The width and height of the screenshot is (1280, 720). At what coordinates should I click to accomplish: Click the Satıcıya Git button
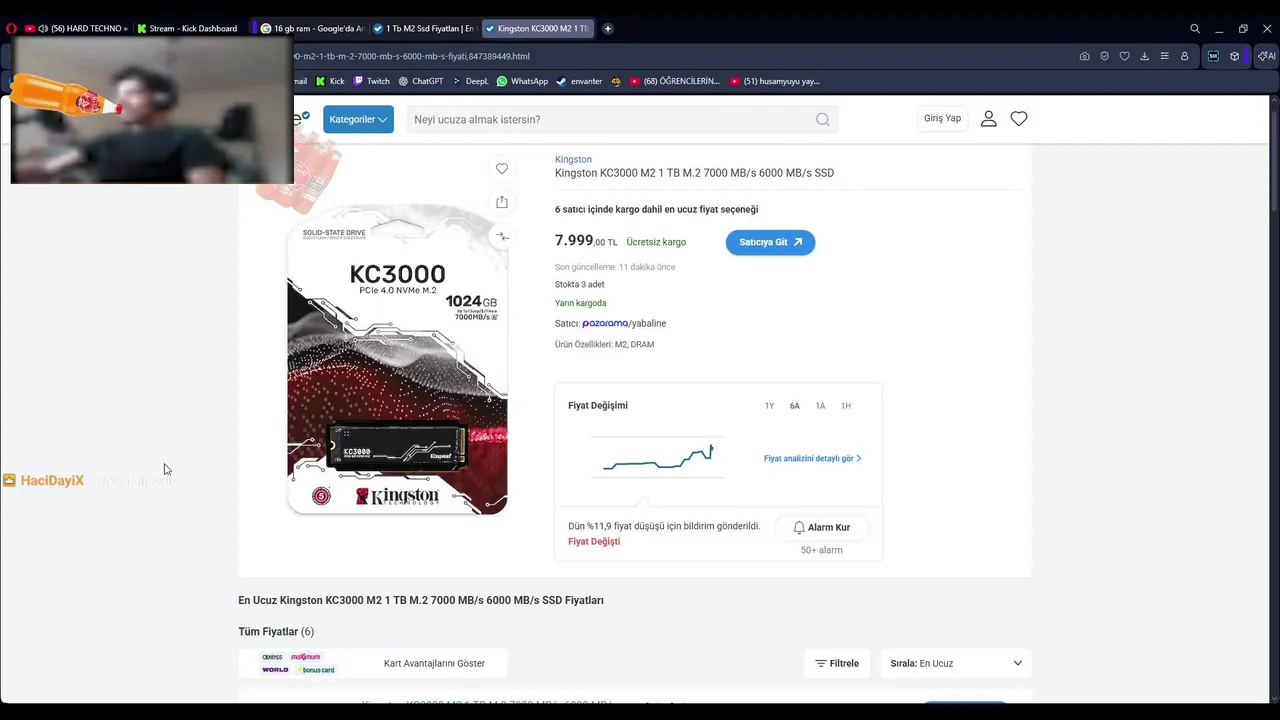(x=770, y=242)
